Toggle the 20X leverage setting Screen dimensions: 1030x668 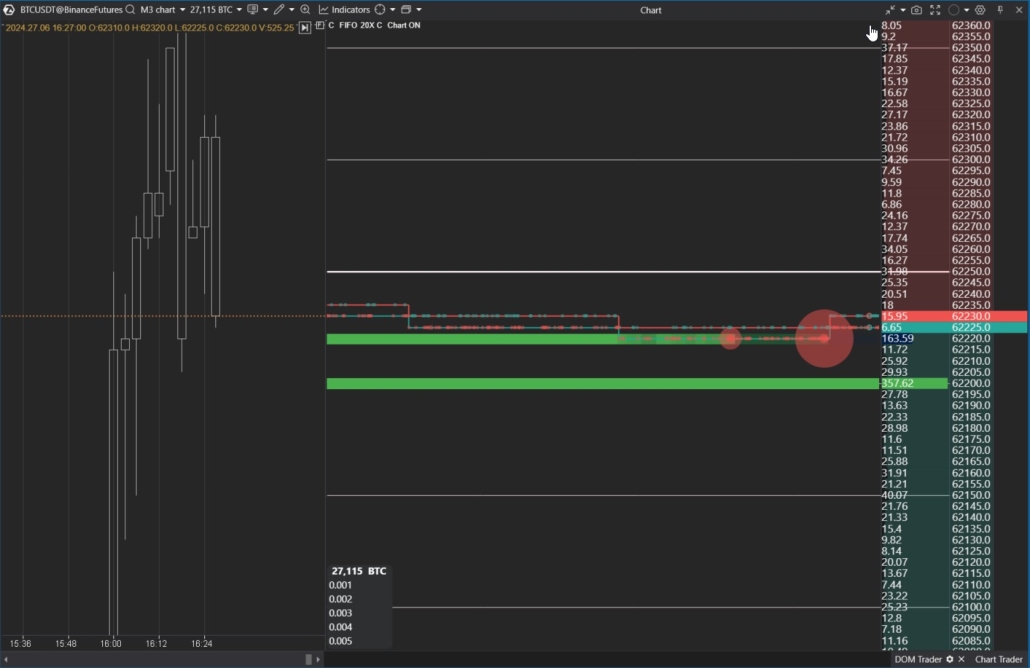367,25
